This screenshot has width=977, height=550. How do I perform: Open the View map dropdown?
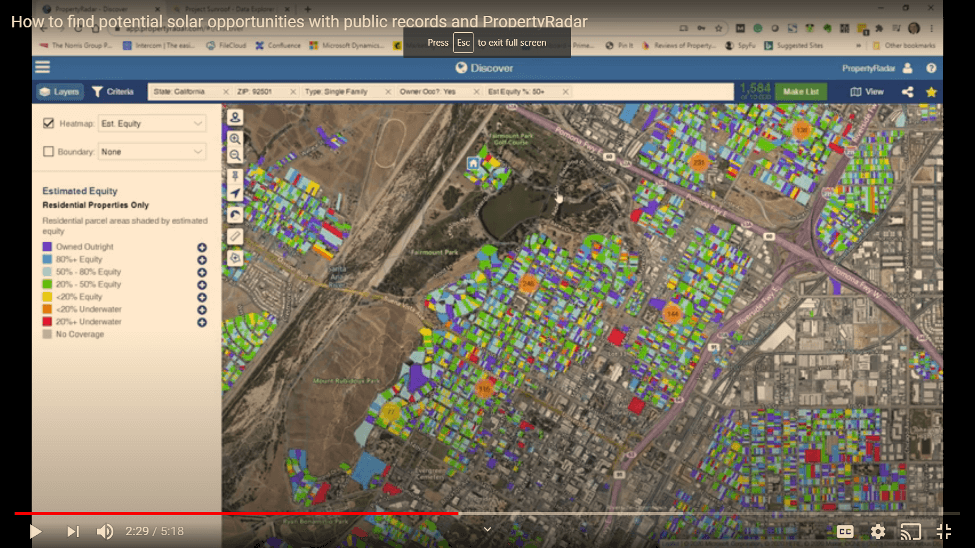click(867, 92)
